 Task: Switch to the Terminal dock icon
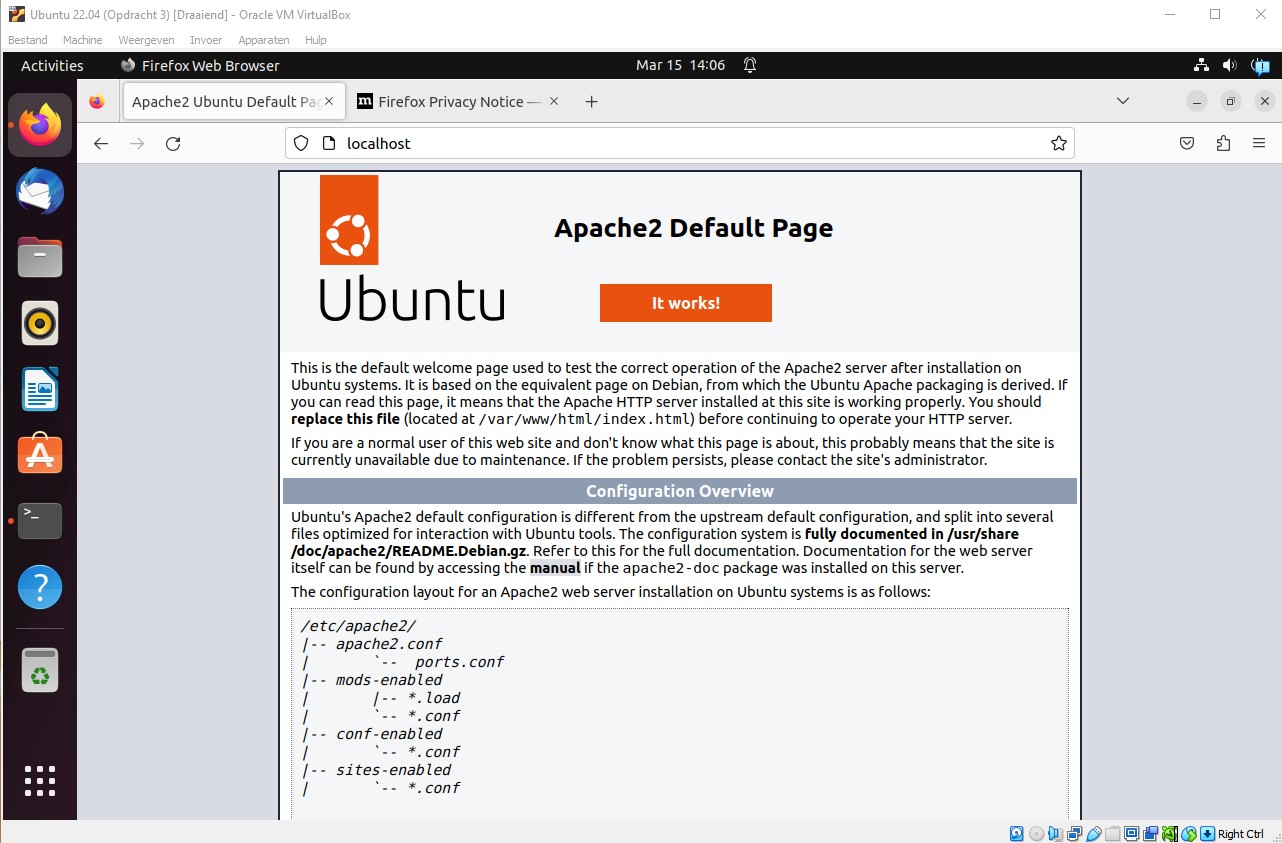40,521
